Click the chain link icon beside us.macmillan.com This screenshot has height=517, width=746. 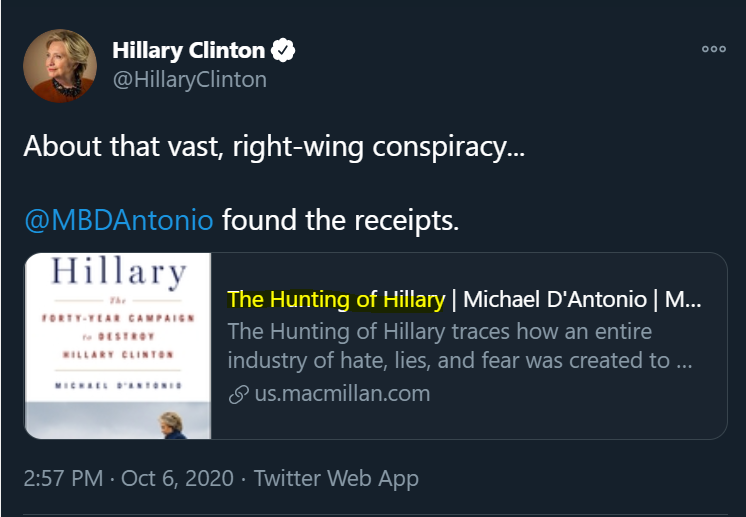(x=238, y=394)
